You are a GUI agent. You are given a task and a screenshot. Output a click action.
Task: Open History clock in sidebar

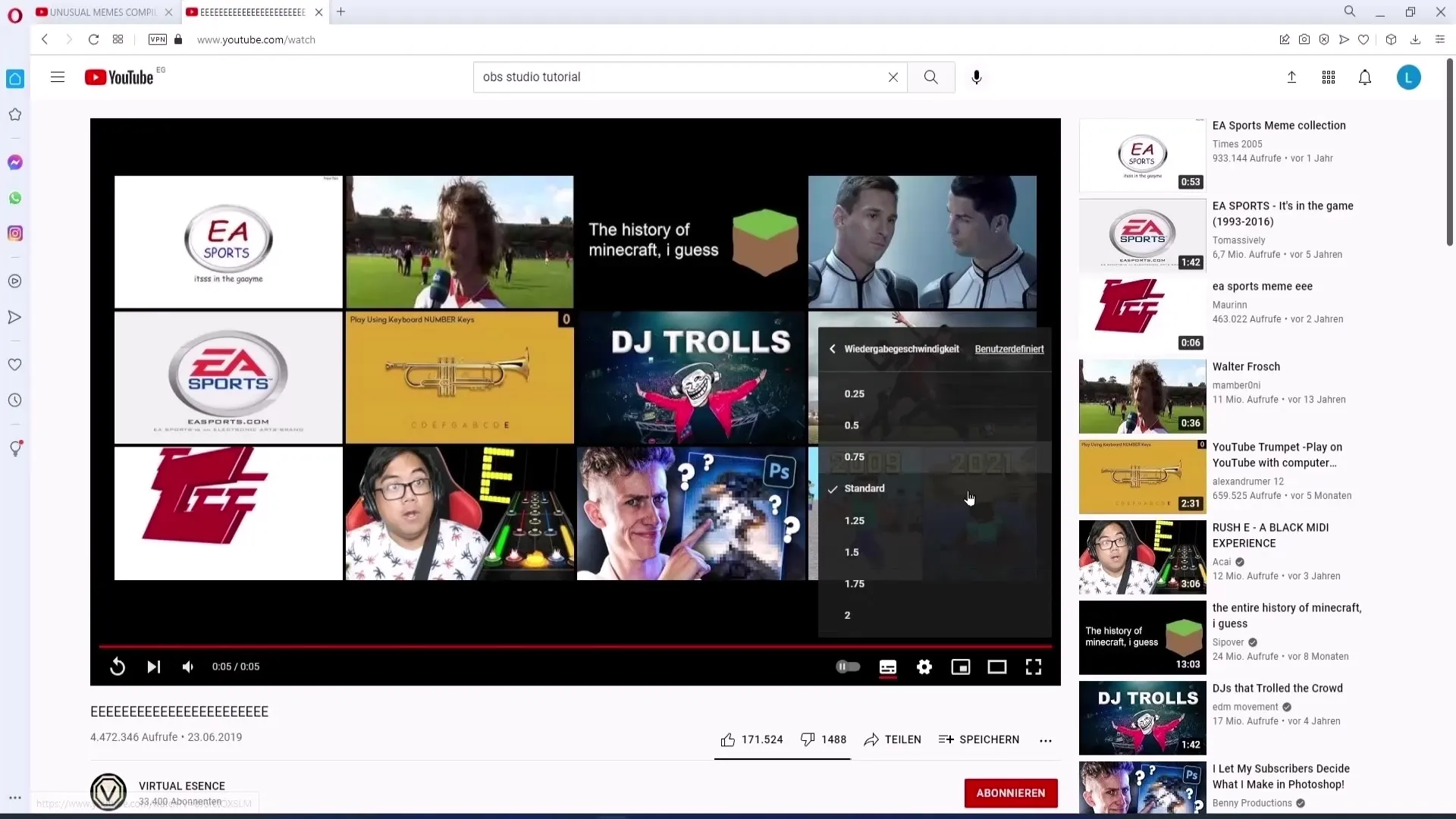[x=15, y=400]
